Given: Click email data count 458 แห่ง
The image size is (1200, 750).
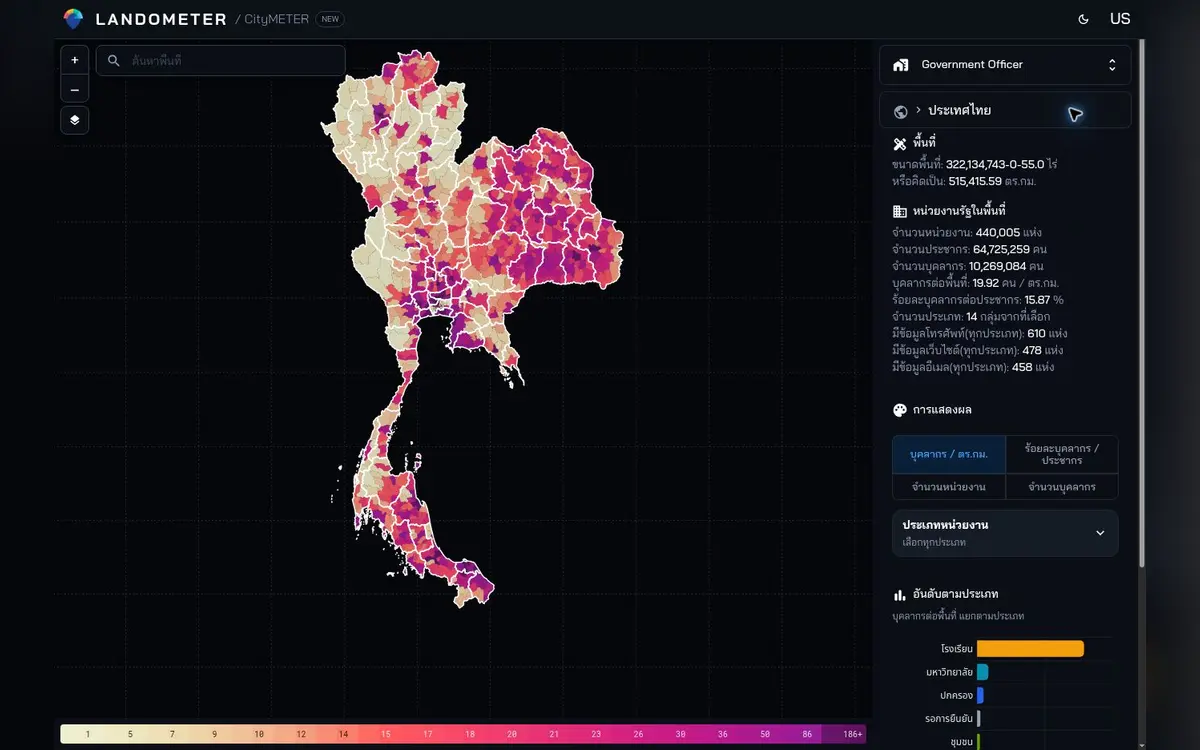Looking at the screenshot, I should click(x=1032, y=367).
